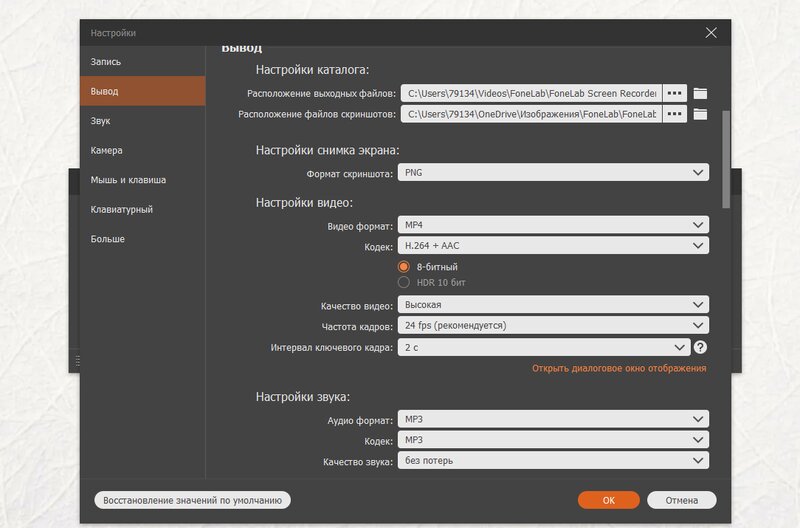Open the Открыть диалоговое окно отображения link

[619, 368]
